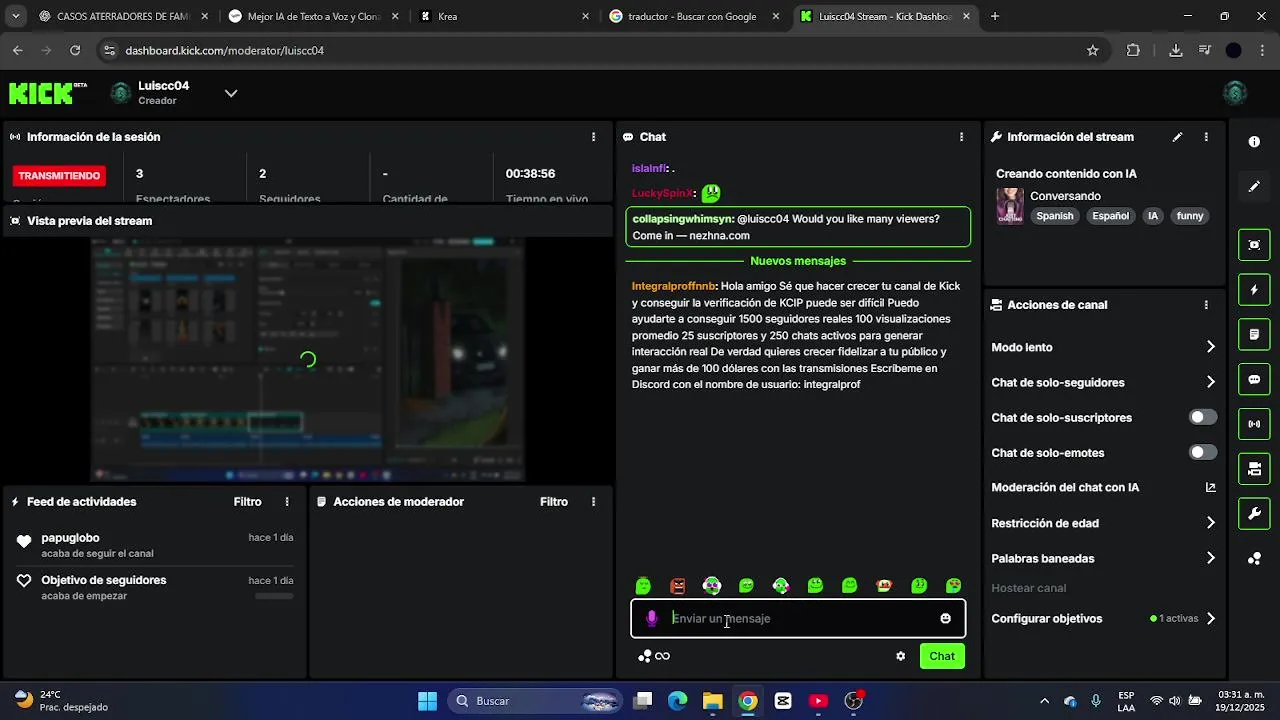This screenshot has width=1280, height=720.
Task: Open File Explorer from the taskbar
Action: pyautogui.click(x=712, y=701)
